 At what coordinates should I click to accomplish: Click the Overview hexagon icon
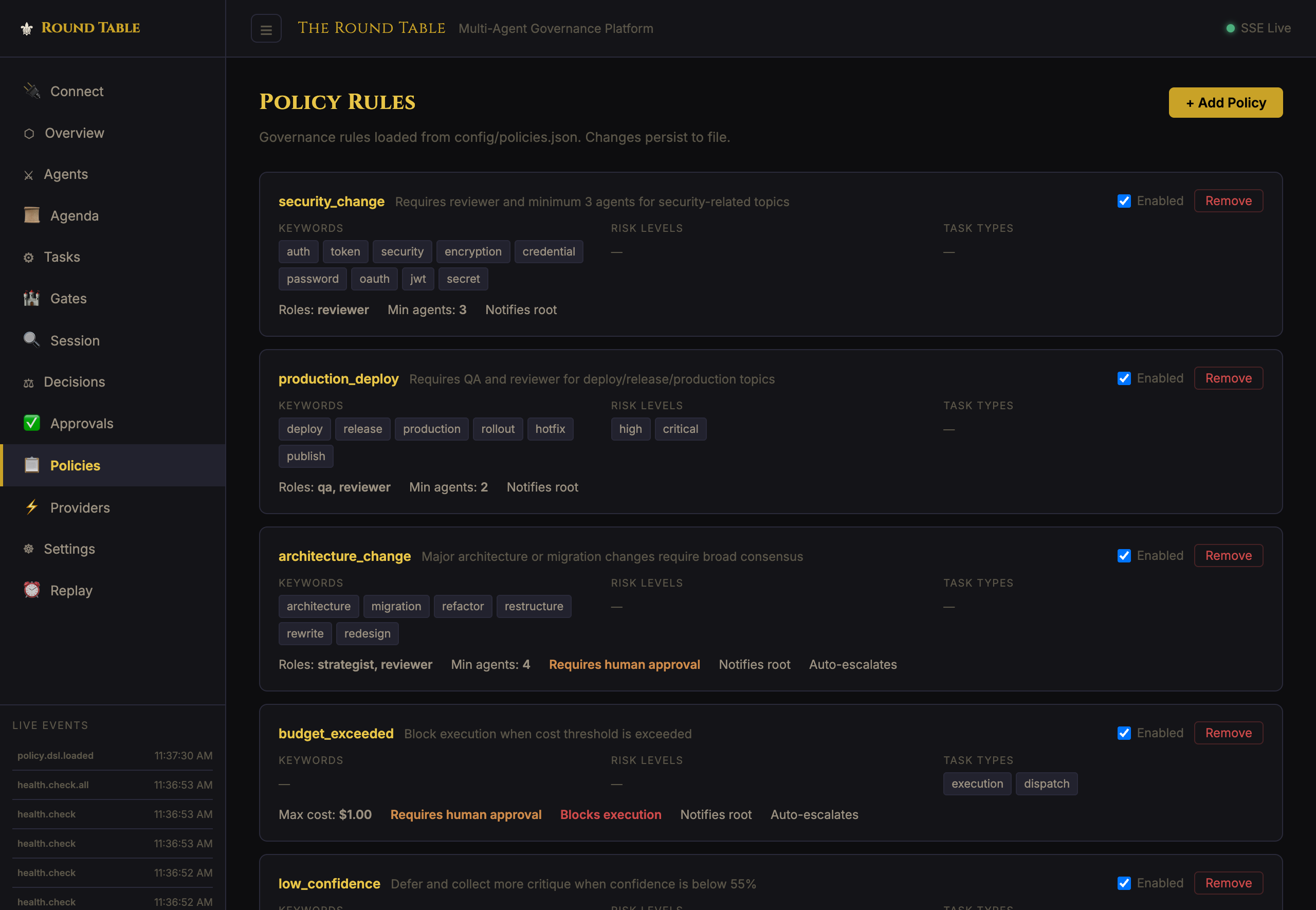pos(29,134)
